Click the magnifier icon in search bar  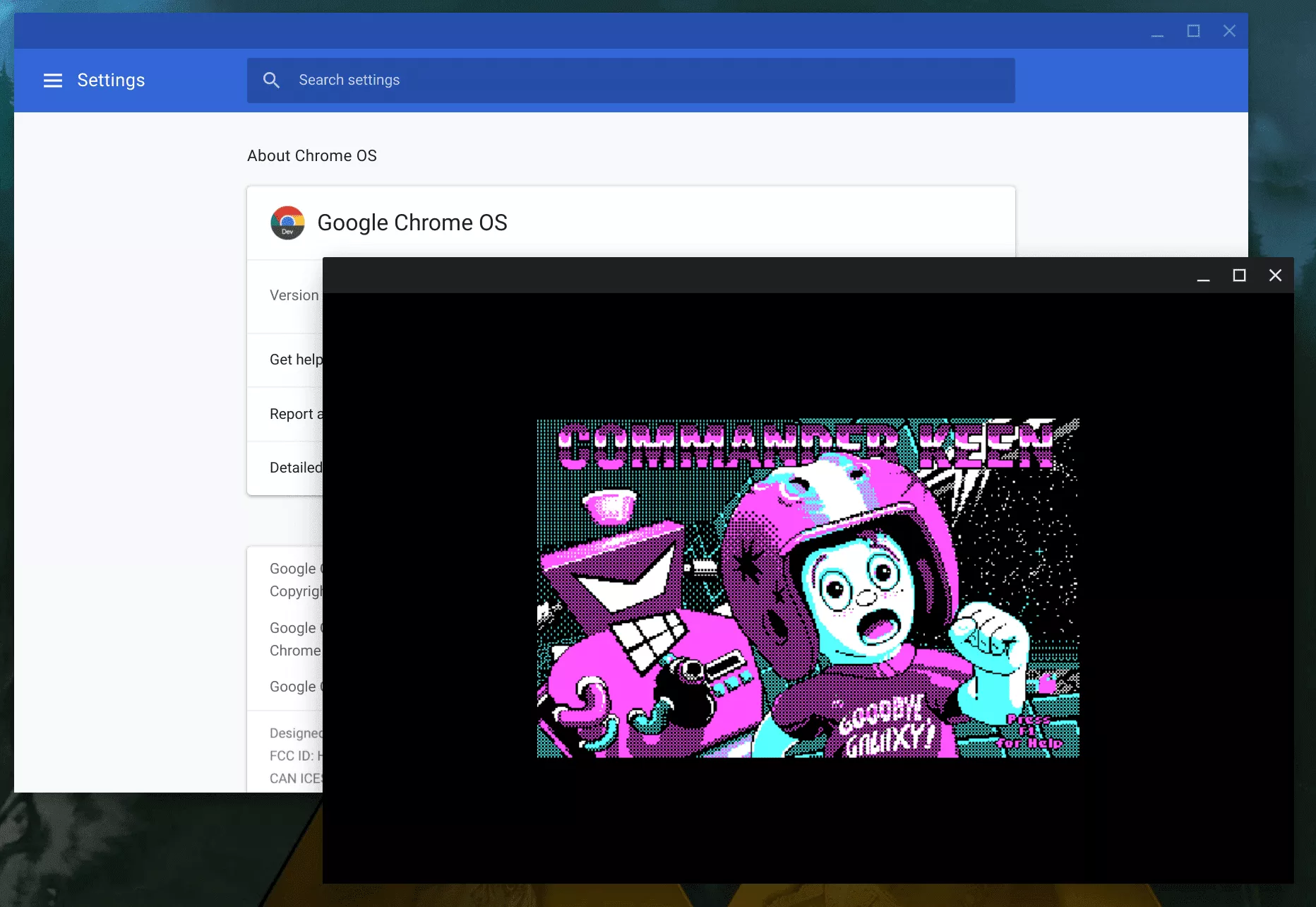271,81
